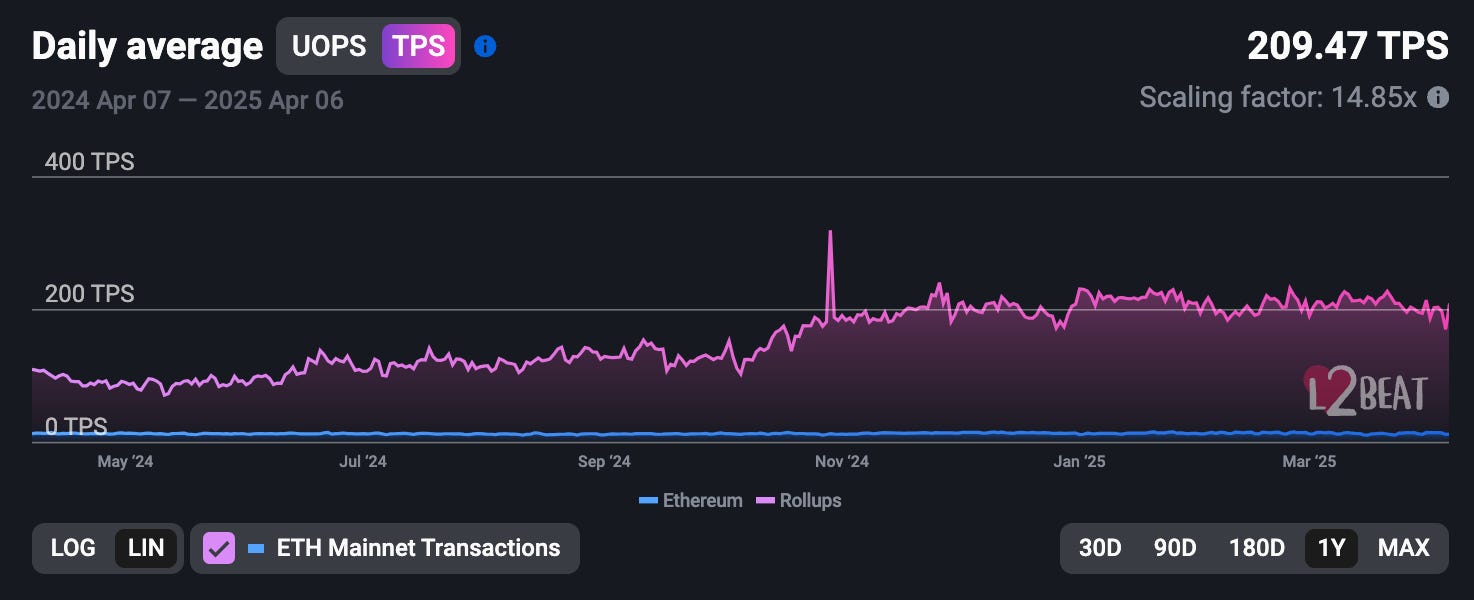Select the Daily average heading
Image resolution: width=1474 pixels, height=600 pixels.
click(x=147, y=47)
